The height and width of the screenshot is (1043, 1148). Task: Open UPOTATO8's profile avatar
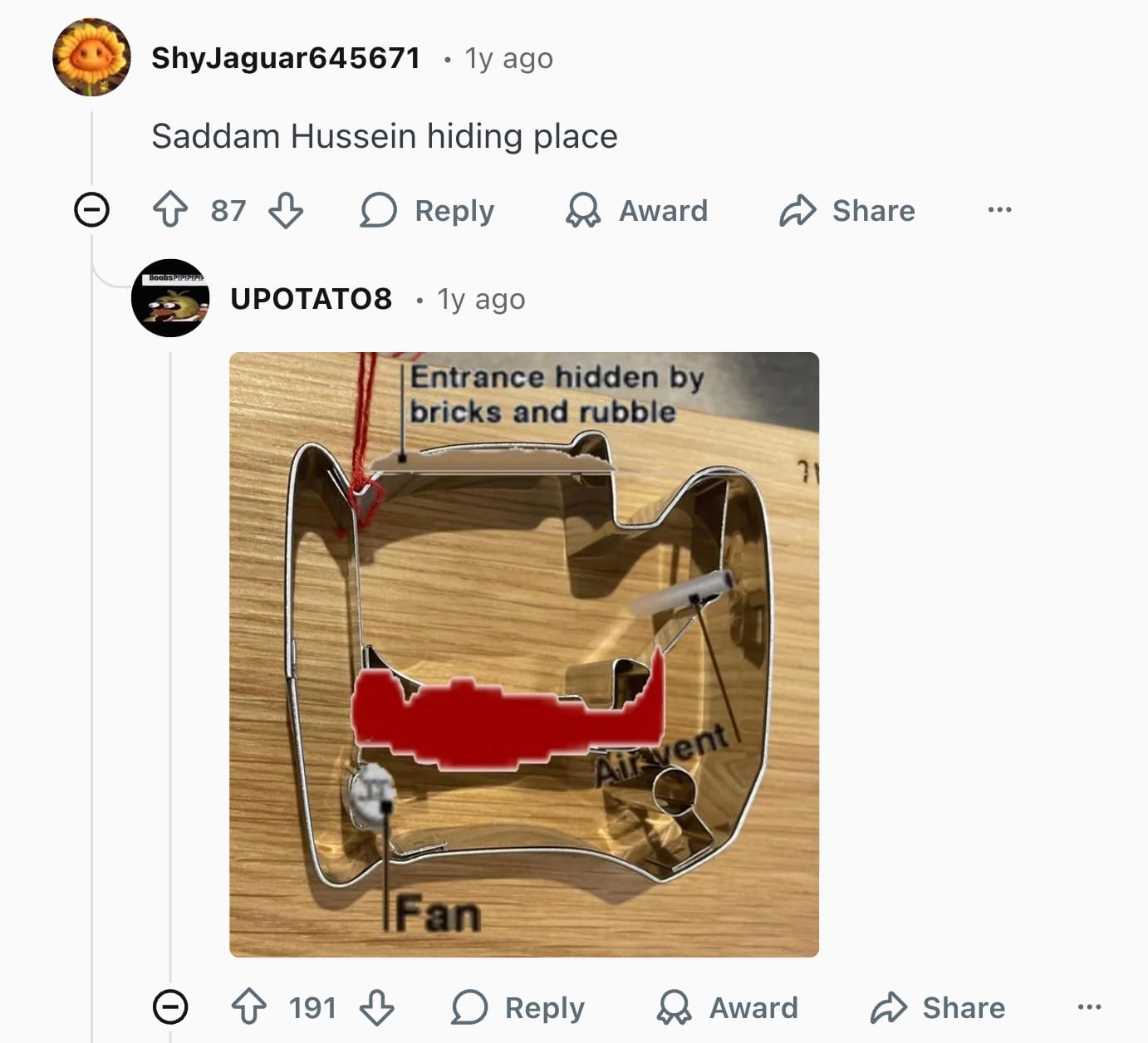point(170,298)
